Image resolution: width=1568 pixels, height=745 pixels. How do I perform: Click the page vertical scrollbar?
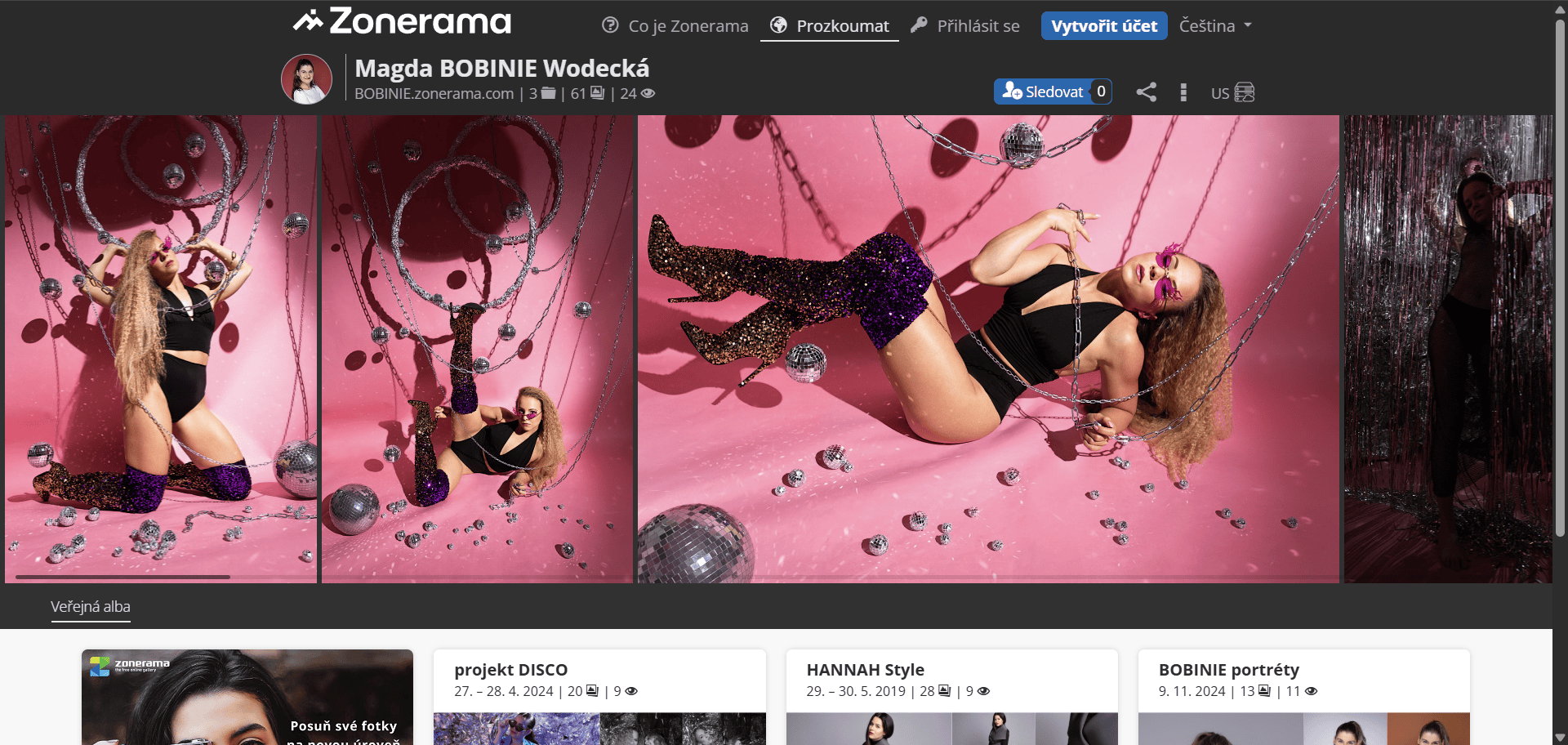click(1560, 278)
